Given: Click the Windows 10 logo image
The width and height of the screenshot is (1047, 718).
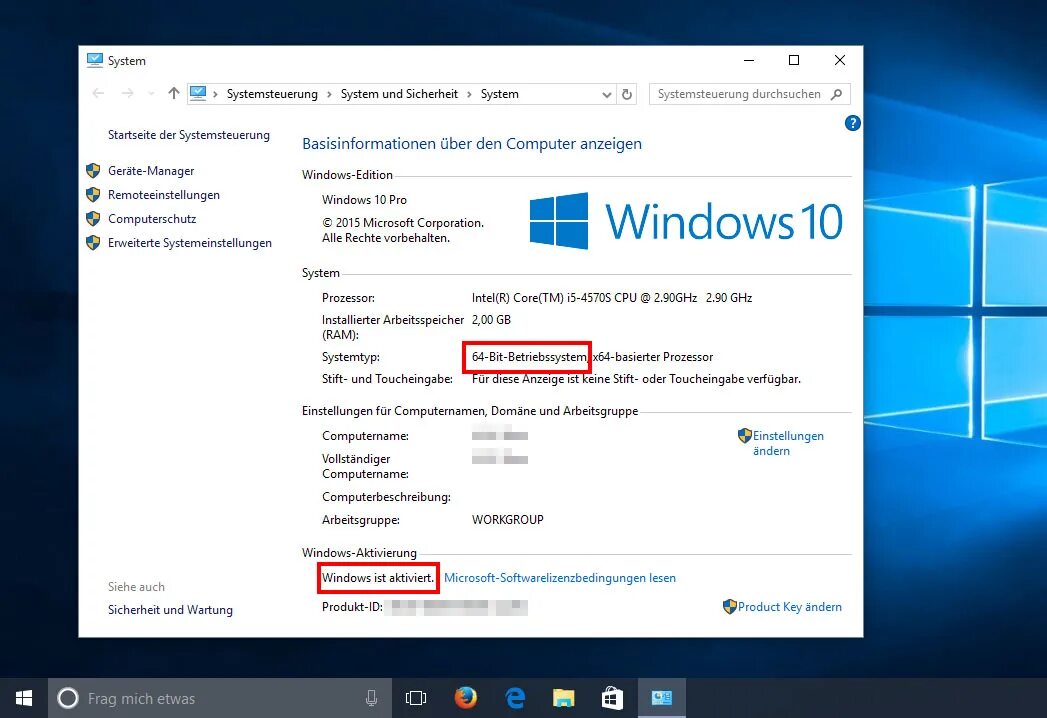Looking at the screenshot, I should [x=686, y=221].
